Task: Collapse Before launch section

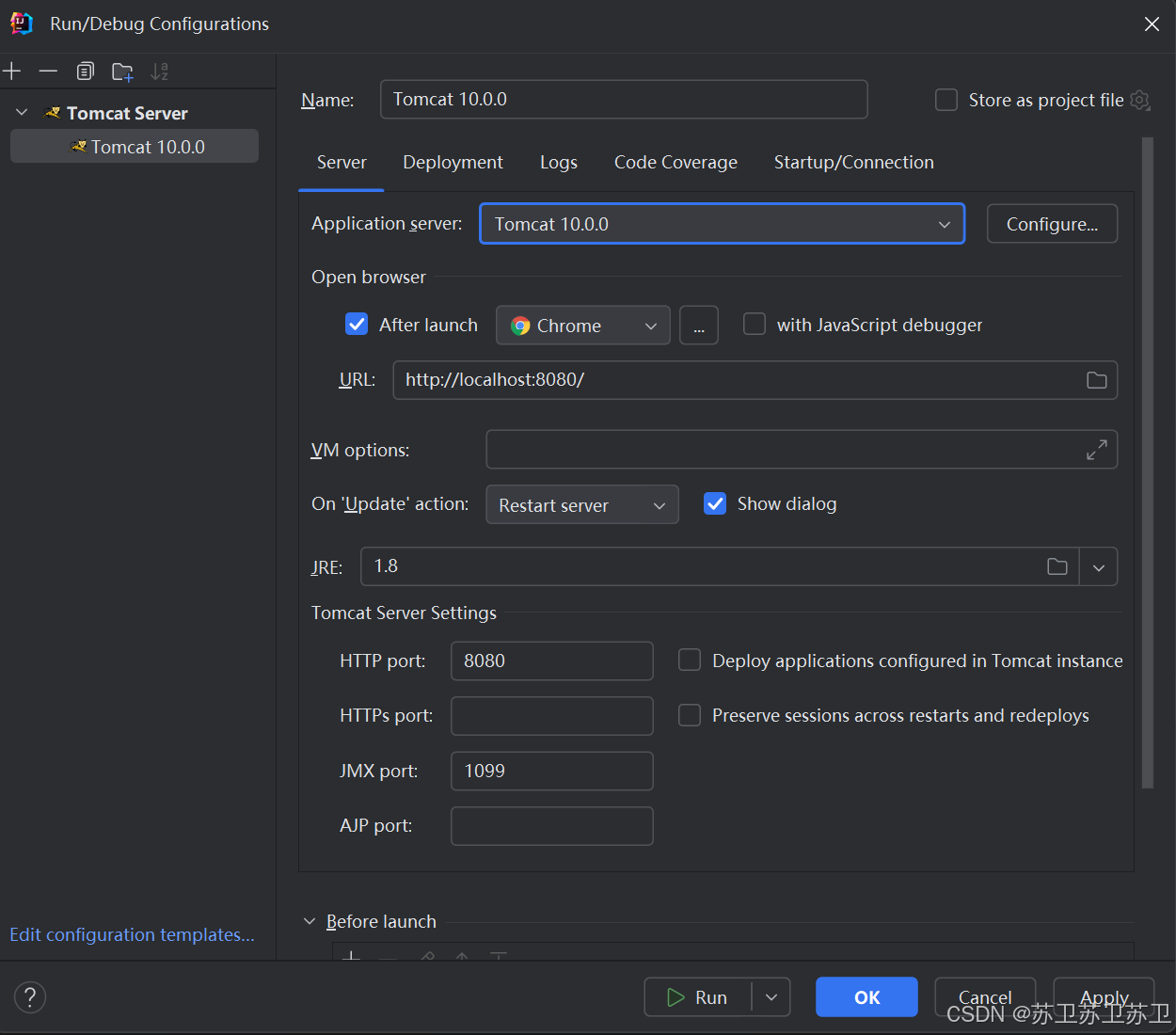Action: pos(310,921)
